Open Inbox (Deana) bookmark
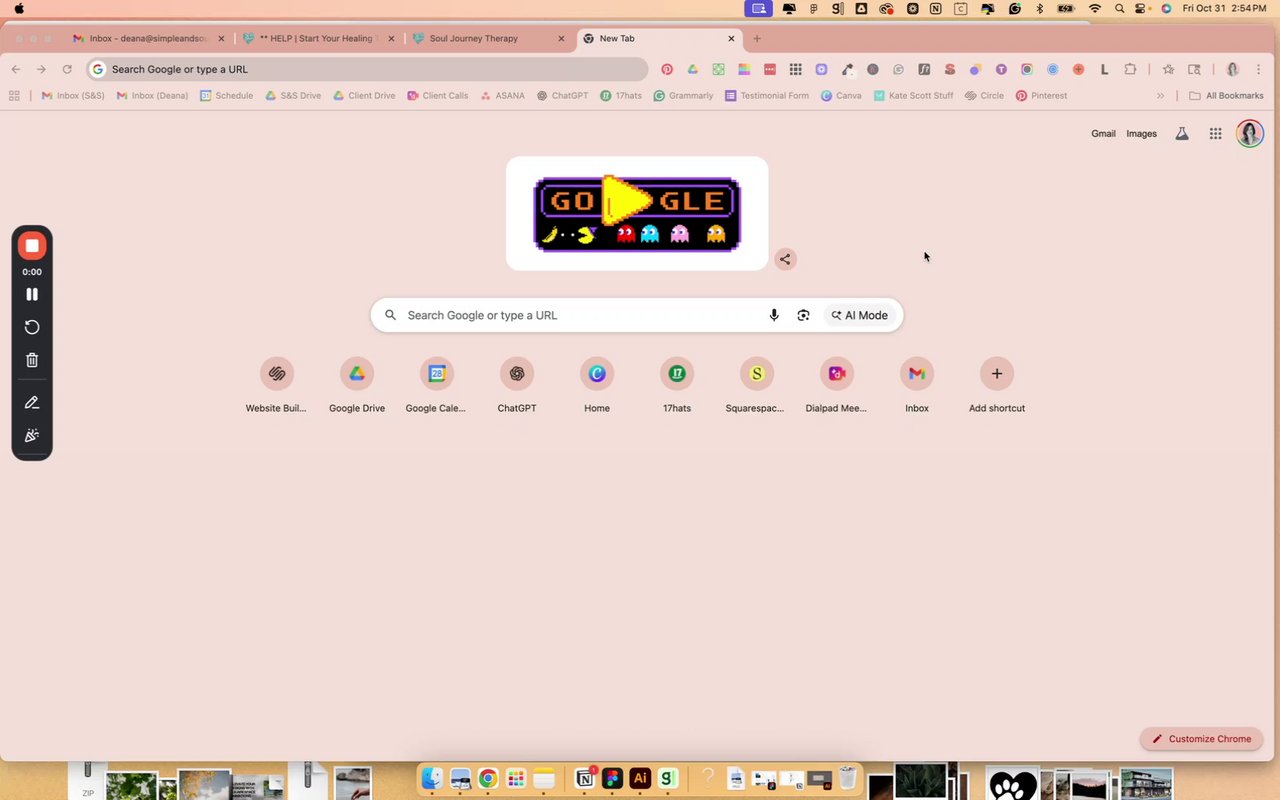This screenshot has height=800, width=1280. (x=152, y=96)
